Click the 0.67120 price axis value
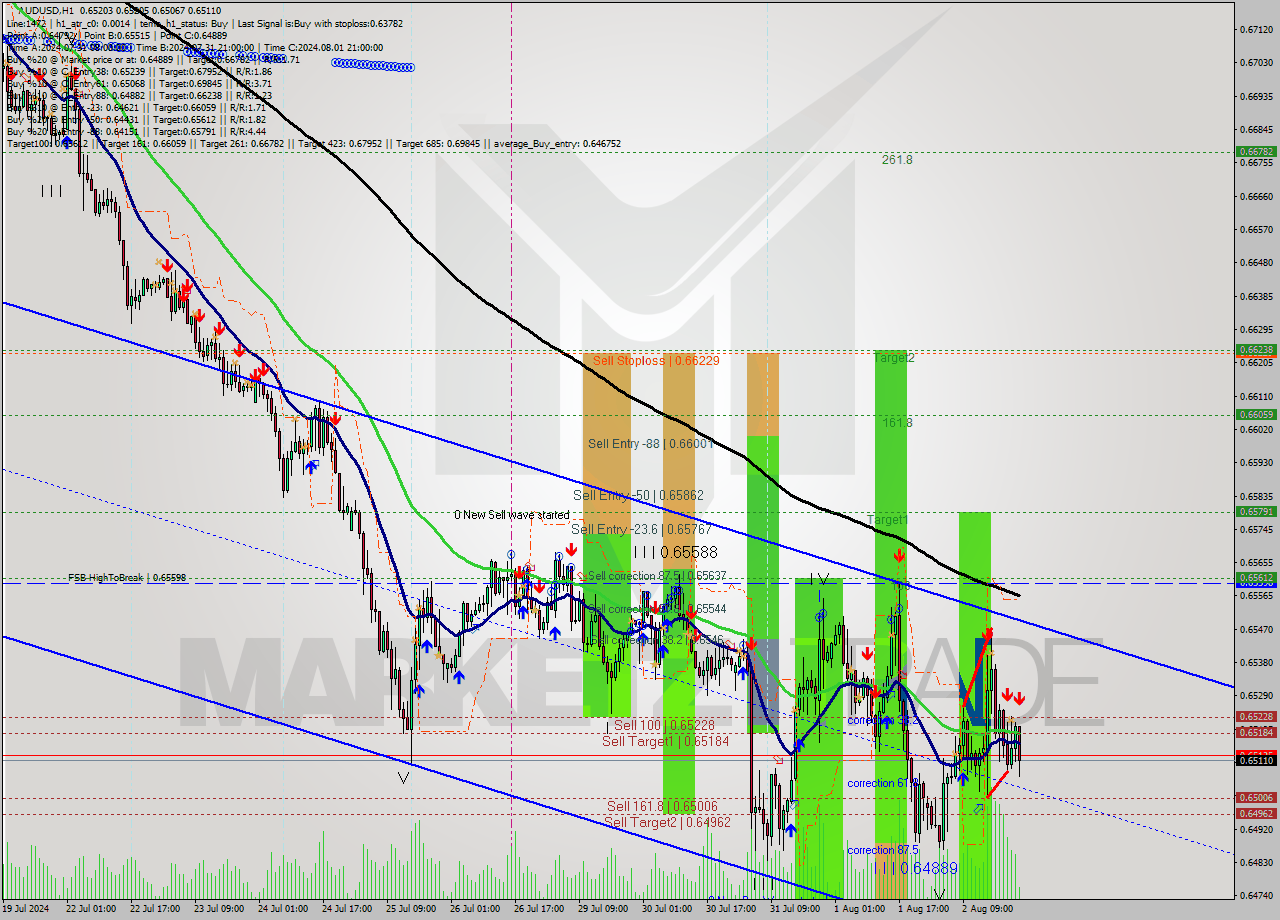1280x920 pixels. click(x=1256, y=29)
